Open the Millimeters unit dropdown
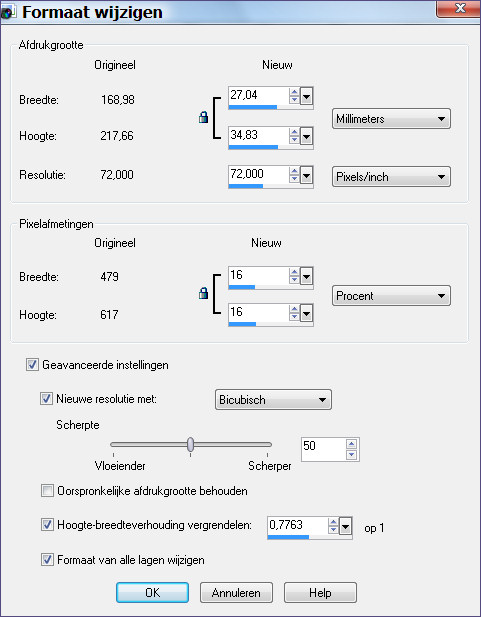Image resolution: width=481 pixels, height=617 pixels. (391, 119)
